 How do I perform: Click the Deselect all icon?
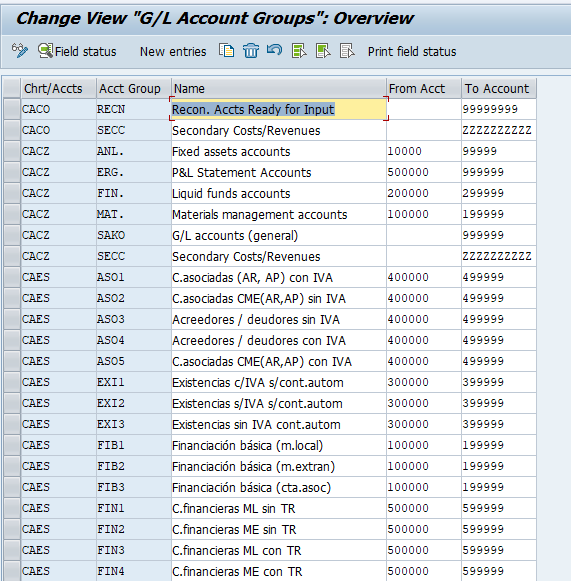[x=347, y=51]
